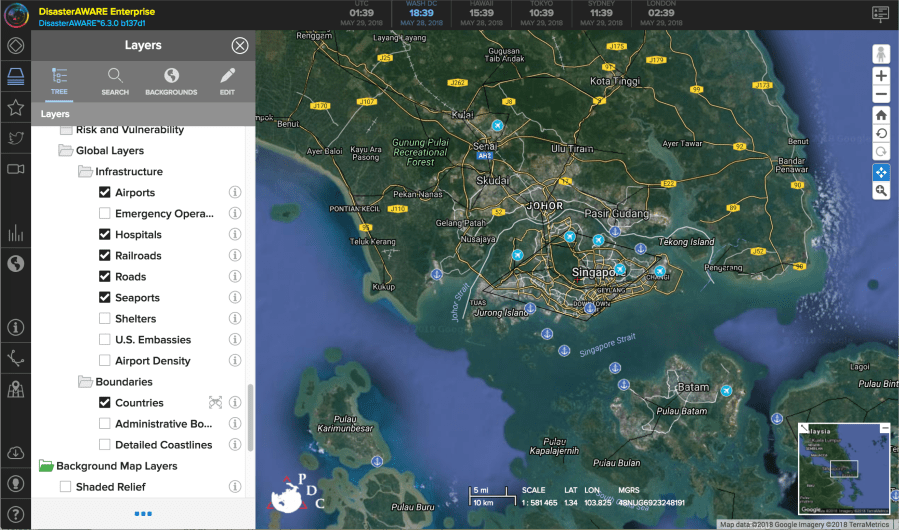Uncheck the Airports layer

[105, 192]
